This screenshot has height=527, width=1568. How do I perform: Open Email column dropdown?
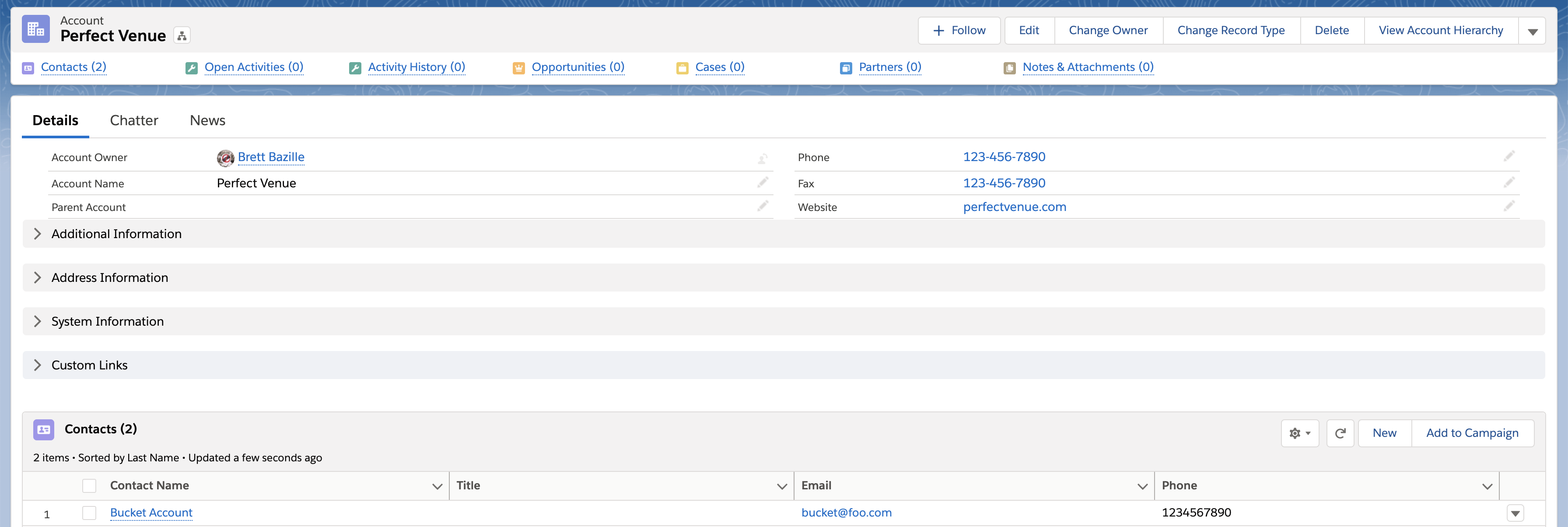(x=1142, y=486)
